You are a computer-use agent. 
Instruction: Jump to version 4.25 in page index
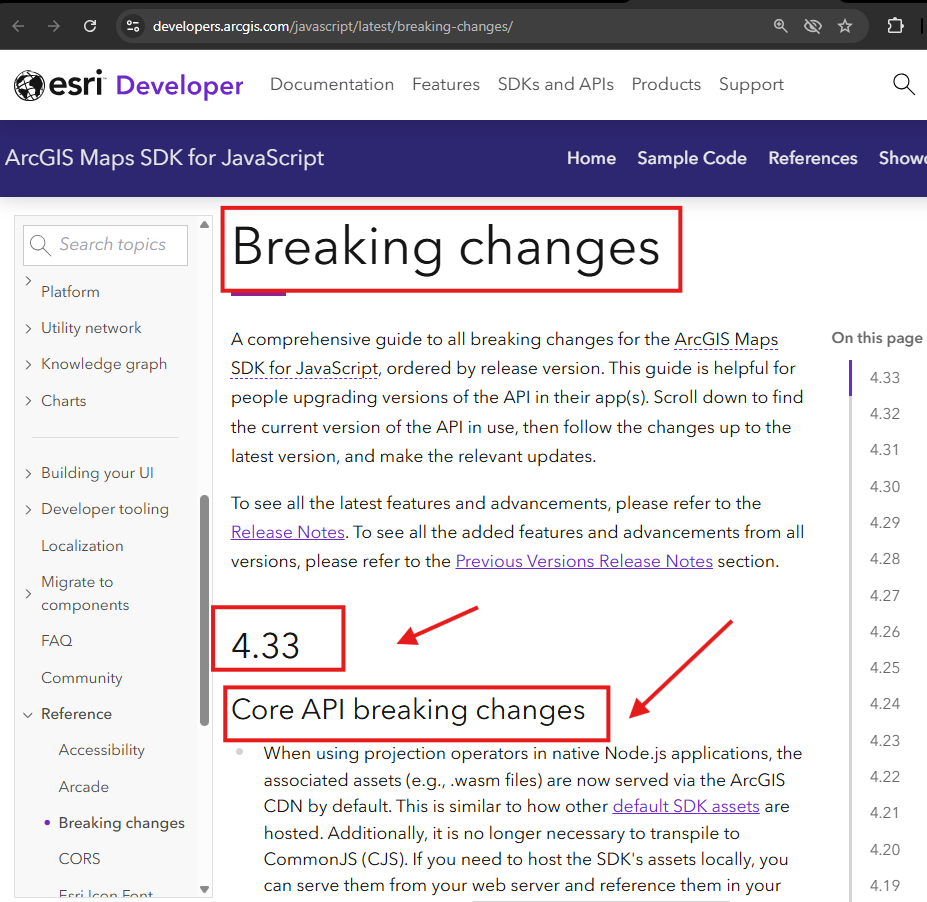coord(884,667)
